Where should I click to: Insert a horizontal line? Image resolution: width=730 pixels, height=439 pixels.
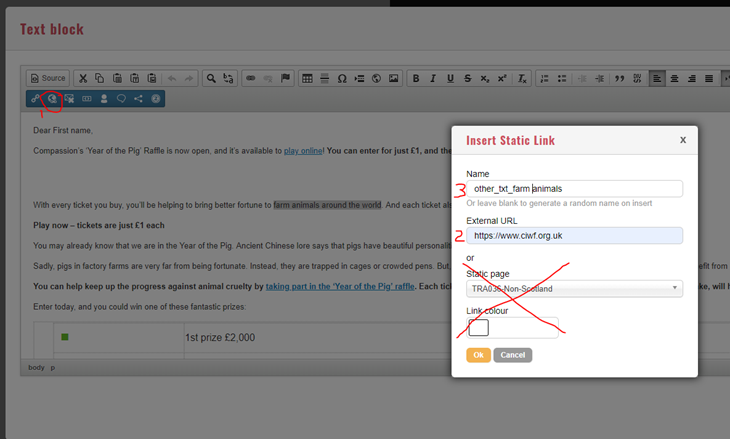tap(324, 78)
